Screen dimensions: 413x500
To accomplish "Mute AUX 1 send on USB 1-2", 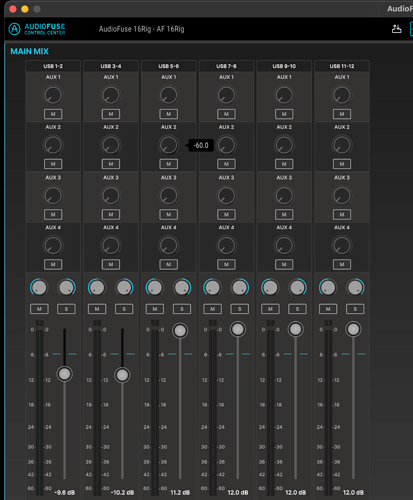I will coord(53,114).
